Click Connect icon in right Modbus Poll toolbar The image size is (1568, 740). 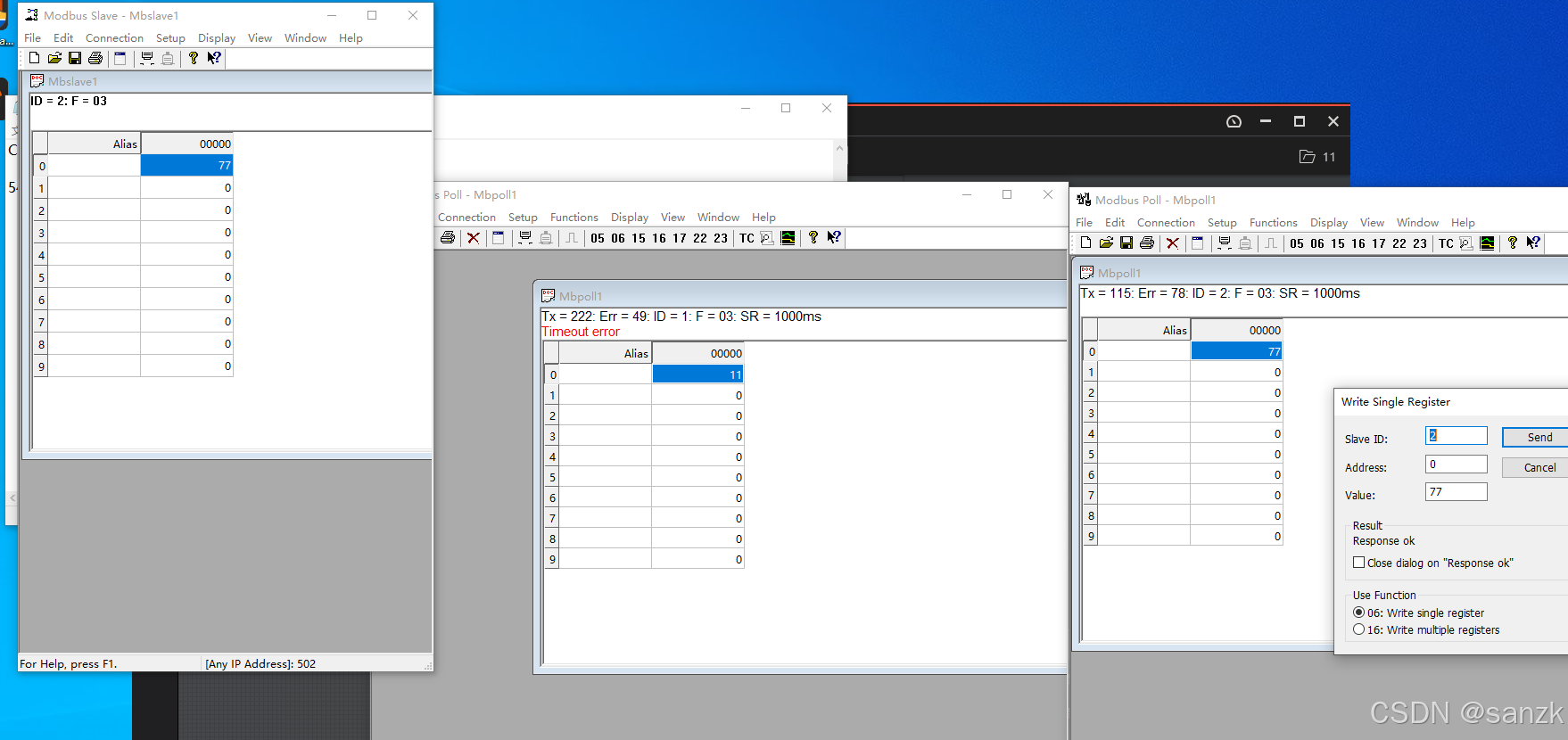pos(1225,243)
